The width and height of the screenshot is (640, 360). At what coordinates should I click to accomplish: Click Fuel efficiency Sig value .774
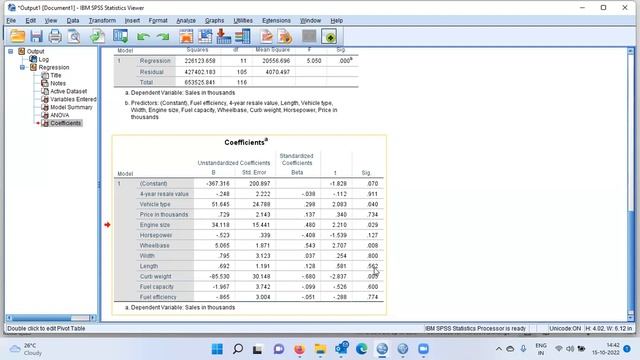point(372,297)
